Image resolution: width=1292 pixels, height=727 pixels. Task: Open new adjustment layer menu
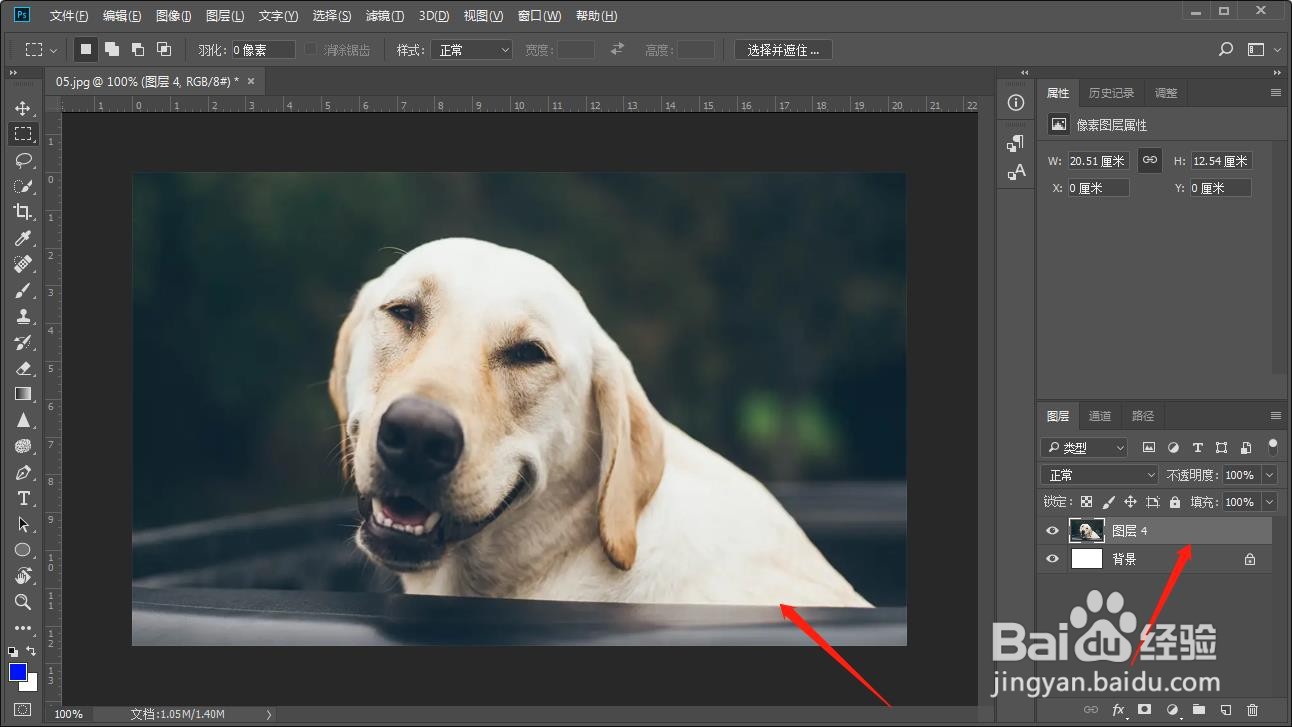(1172, 710)
